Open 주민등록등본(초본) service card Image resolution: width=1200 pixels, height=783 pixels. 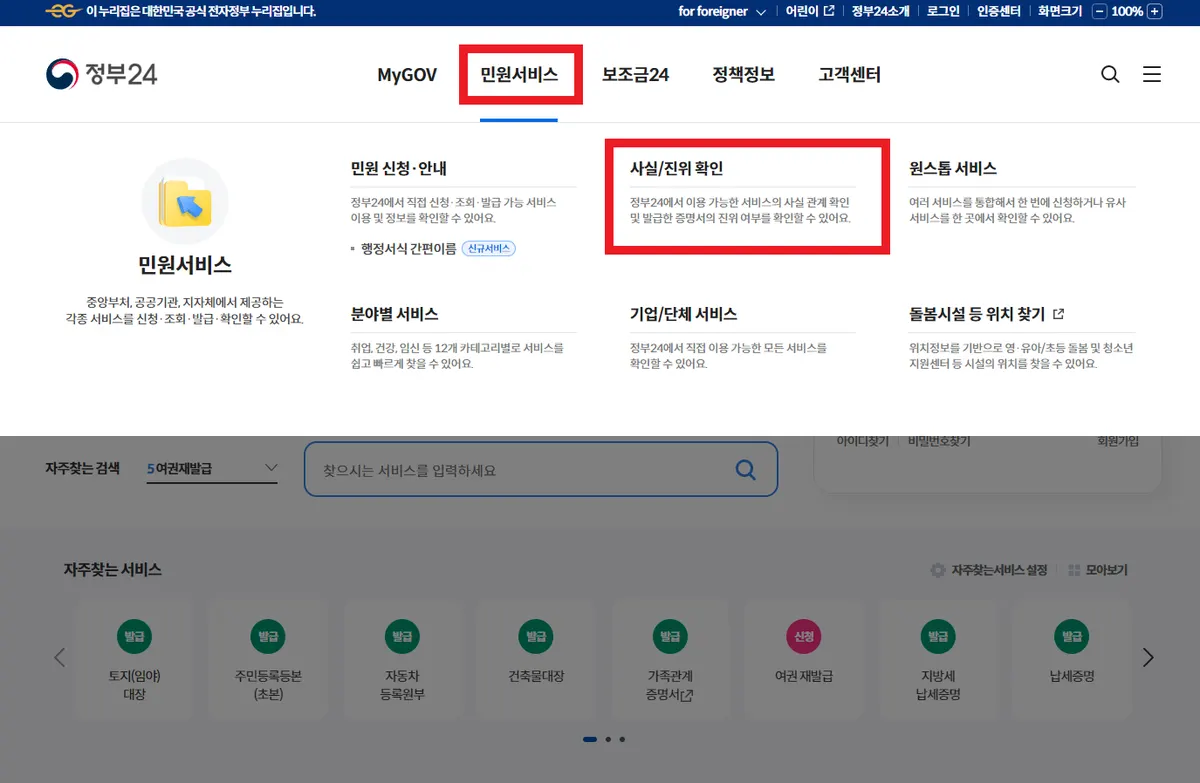[268, 659]
